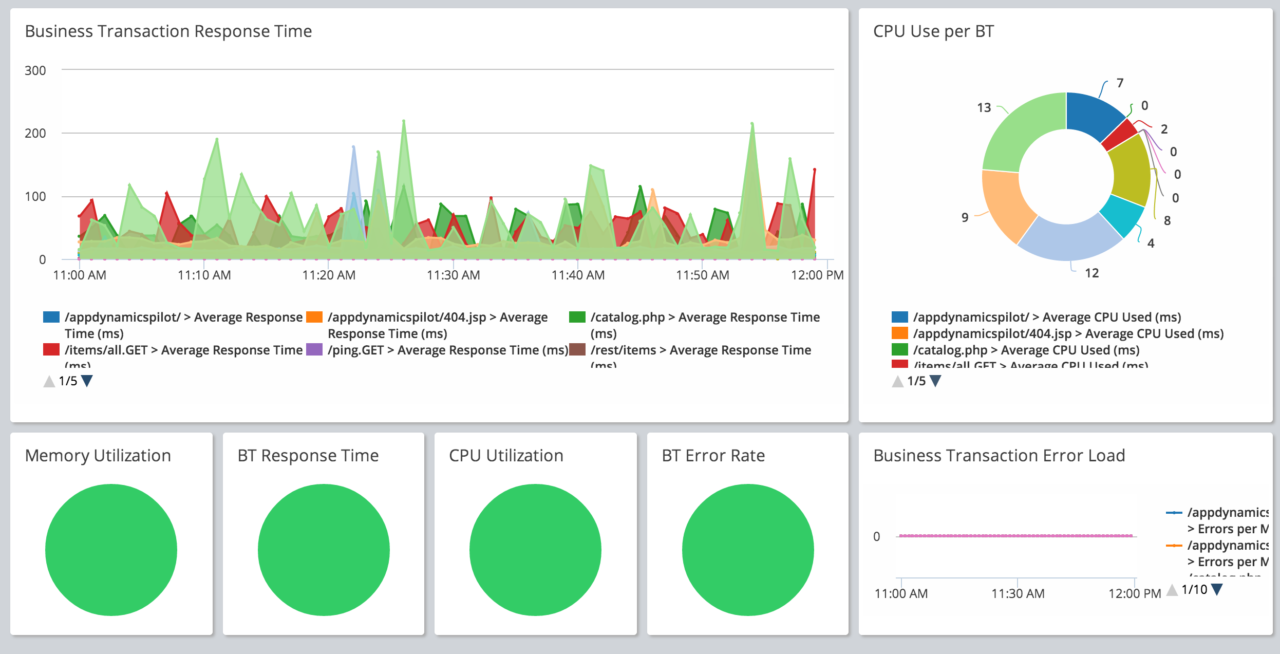Open the BT Error Rate health indicator
The height and width of the screenshot is (654, 1280).
click(x=747, y=549)
